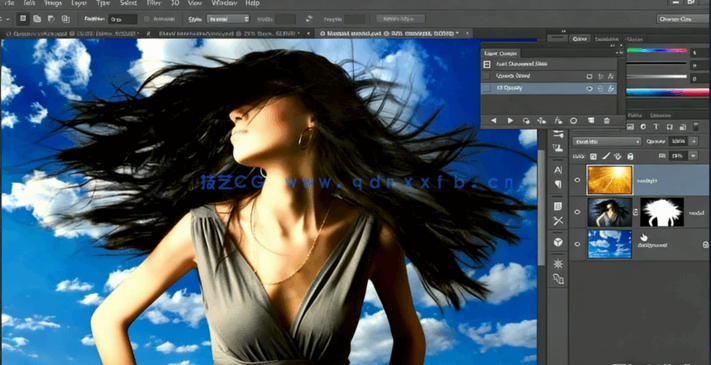Swap width and height arrows icon

(x=309, y=19)
